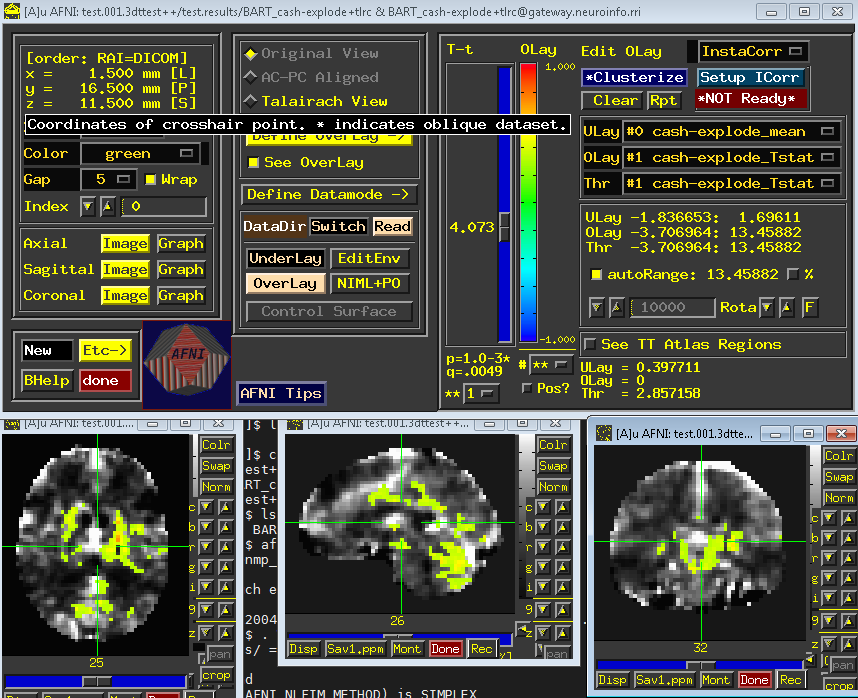Click the Index value field

pos(164,207)
